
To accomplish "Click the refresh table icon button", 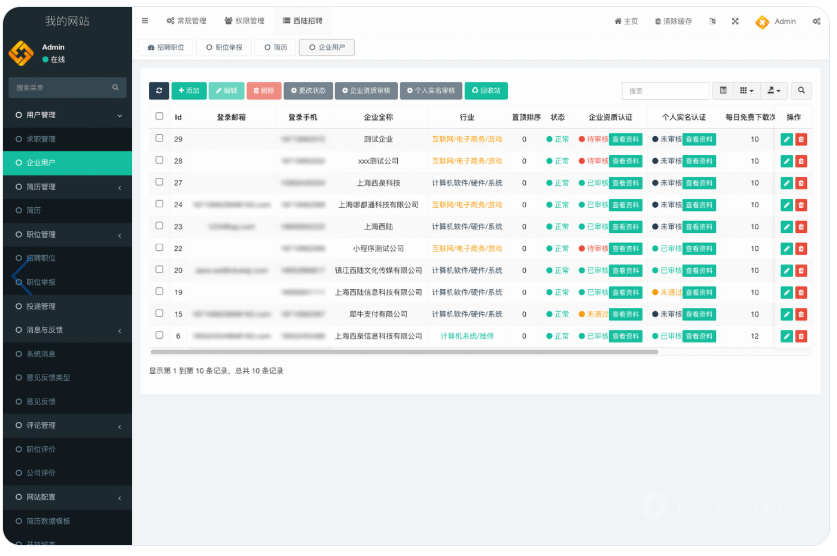I will coord(159,91).
